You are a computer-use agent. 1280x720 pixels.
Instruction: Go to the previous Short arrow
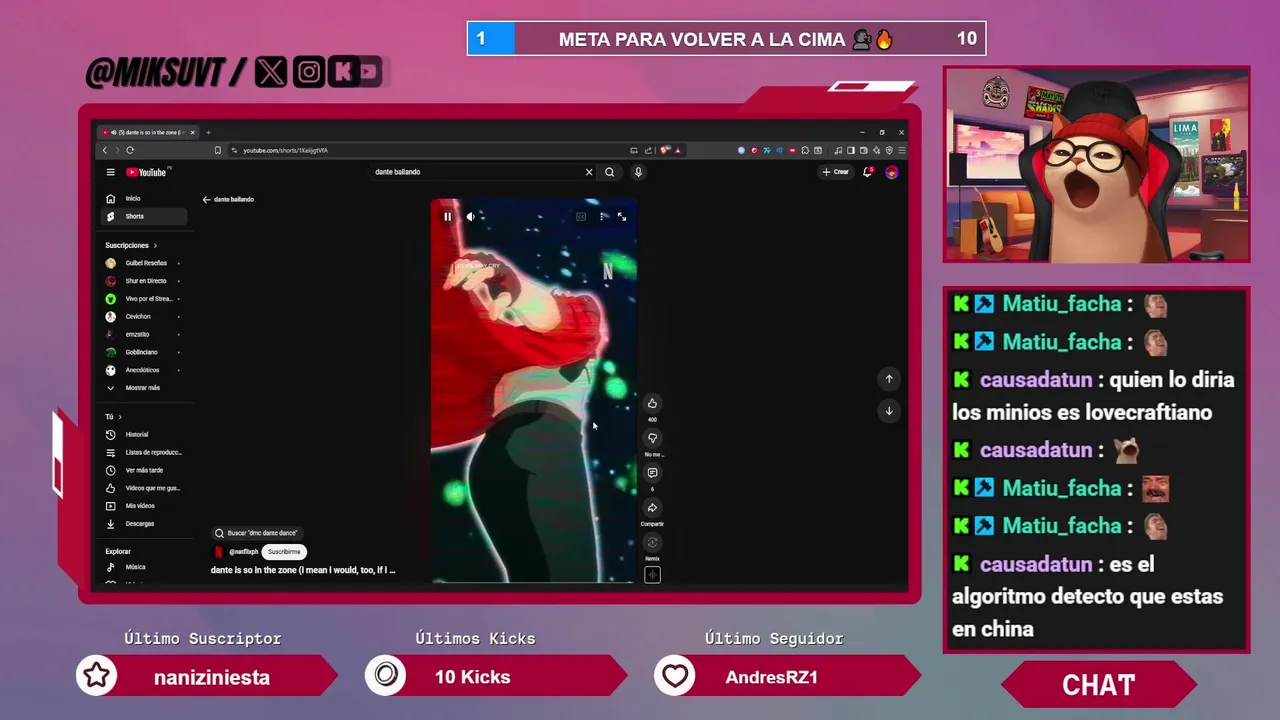(889, 378)
